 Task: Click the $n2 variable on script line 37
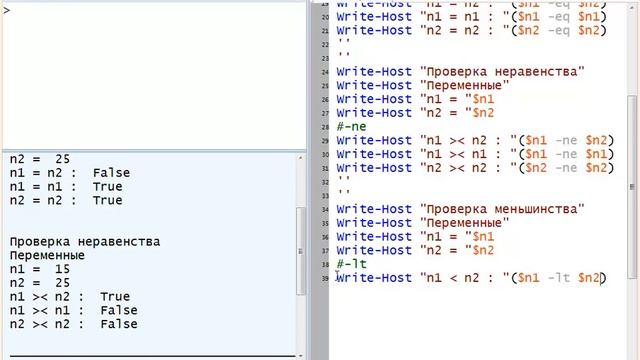pos(483,251)
